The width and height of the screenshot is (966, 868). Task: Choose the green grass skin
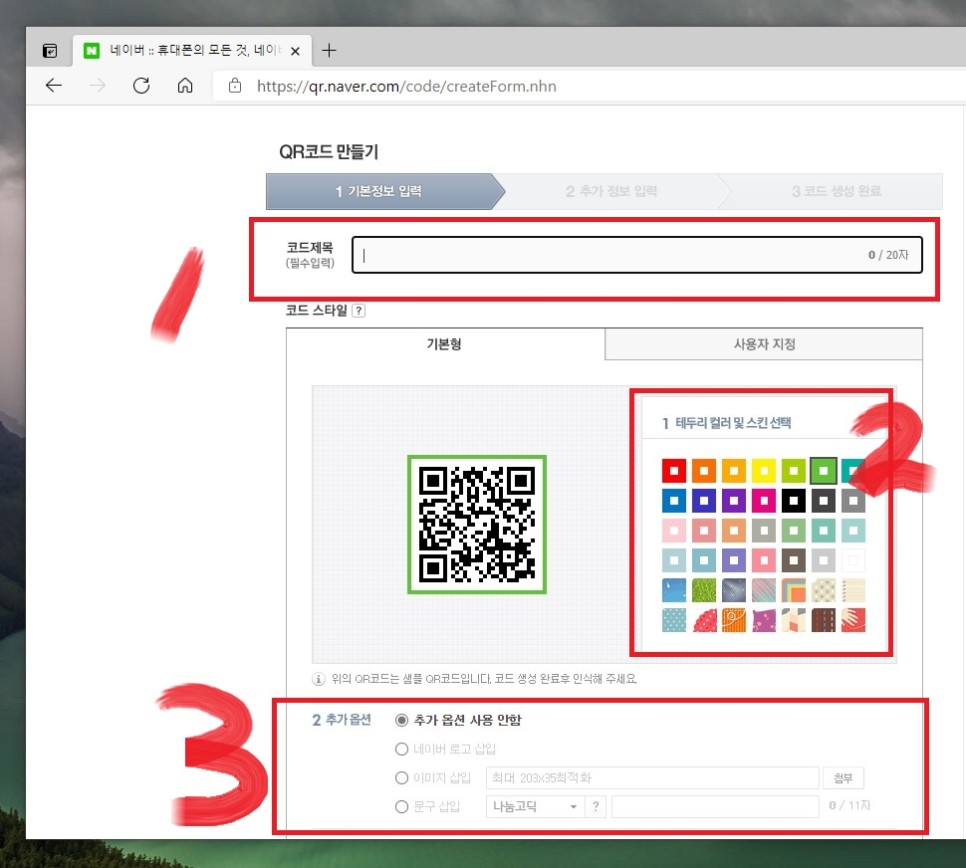tap(704, 590)
